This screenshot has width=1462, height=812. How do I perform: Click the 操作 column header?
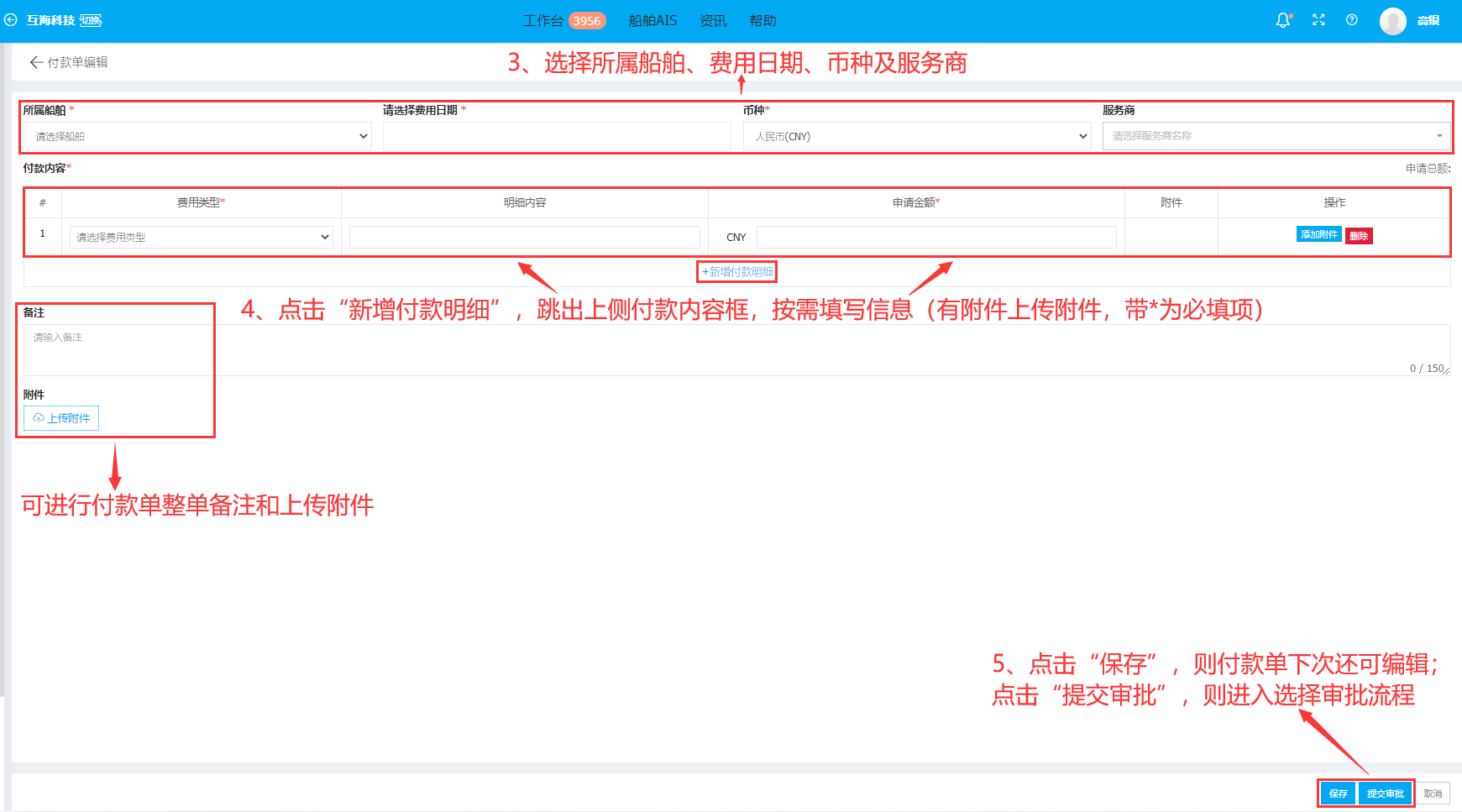tap(1334, 202)
